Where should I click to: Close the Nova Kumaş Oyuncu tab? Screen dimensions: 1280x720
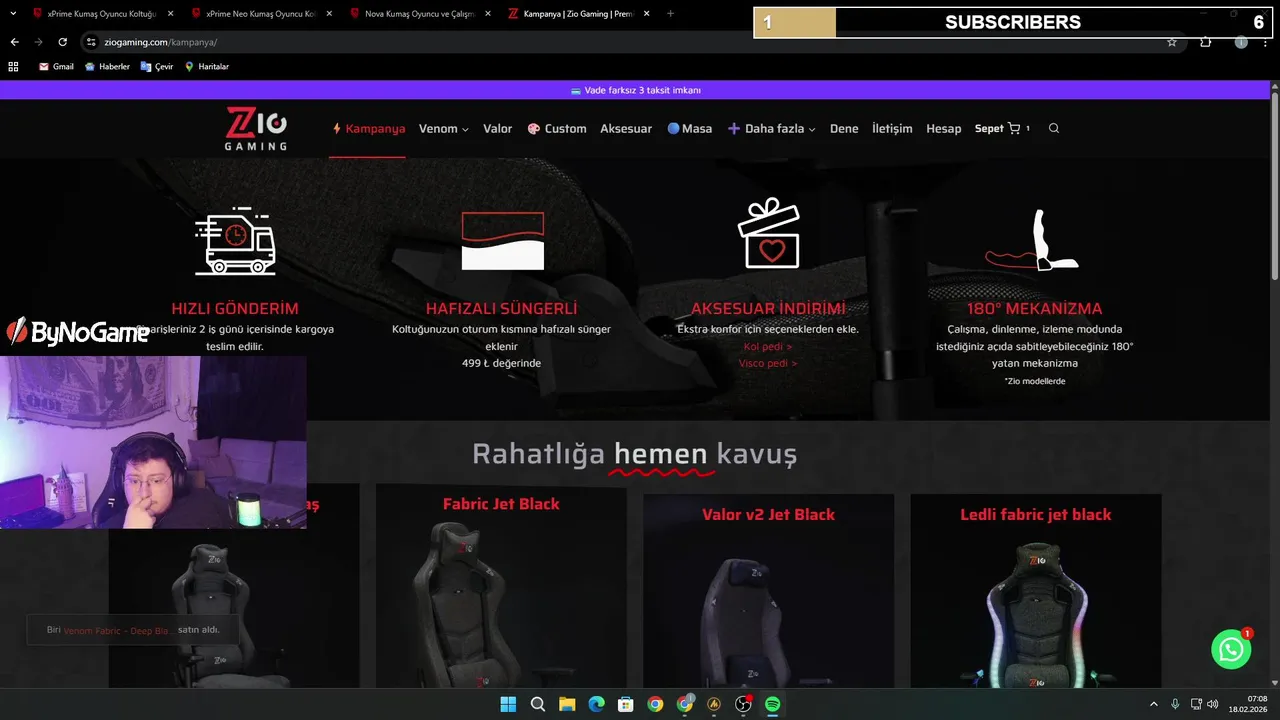tap(488, 14)
